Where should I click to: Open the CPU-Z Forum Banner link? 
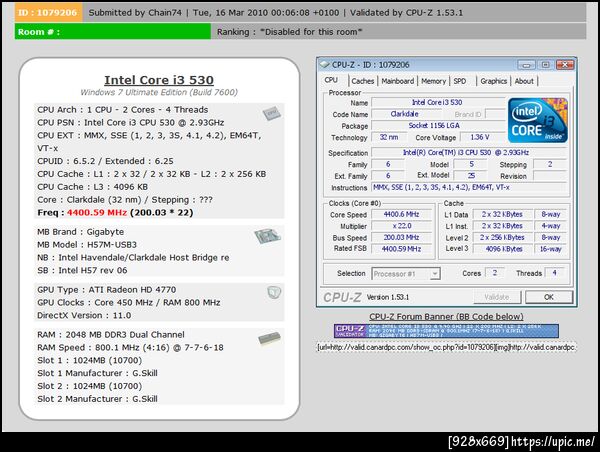(446, 317)
